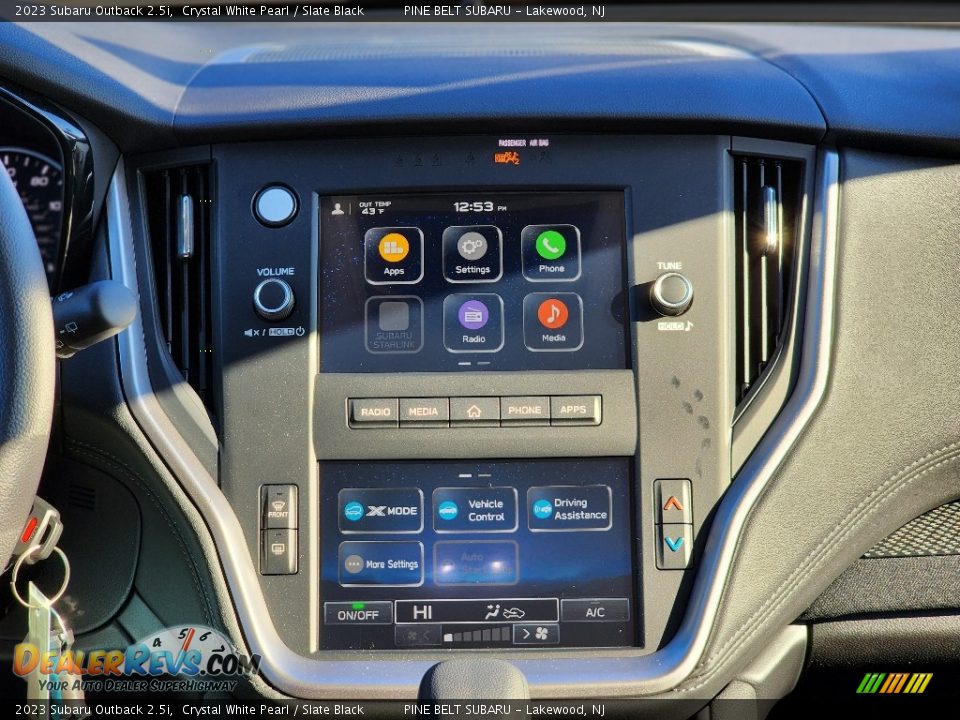This screenshot has height=720, width=960.
Task: Tap the upper screen page indicator dots
Action: point(474,363)
